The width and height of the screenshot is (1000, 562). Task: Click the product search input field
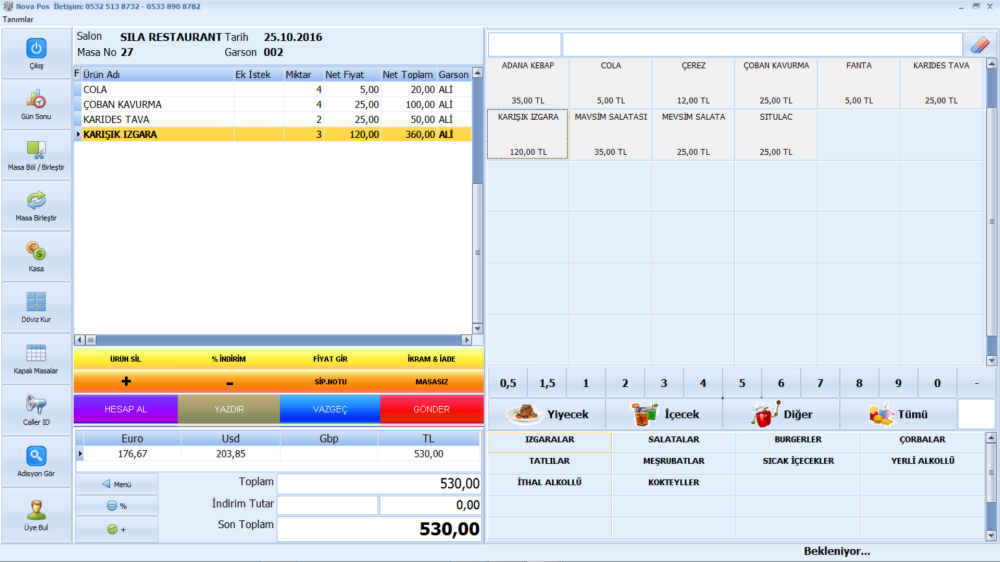point(760,45)
